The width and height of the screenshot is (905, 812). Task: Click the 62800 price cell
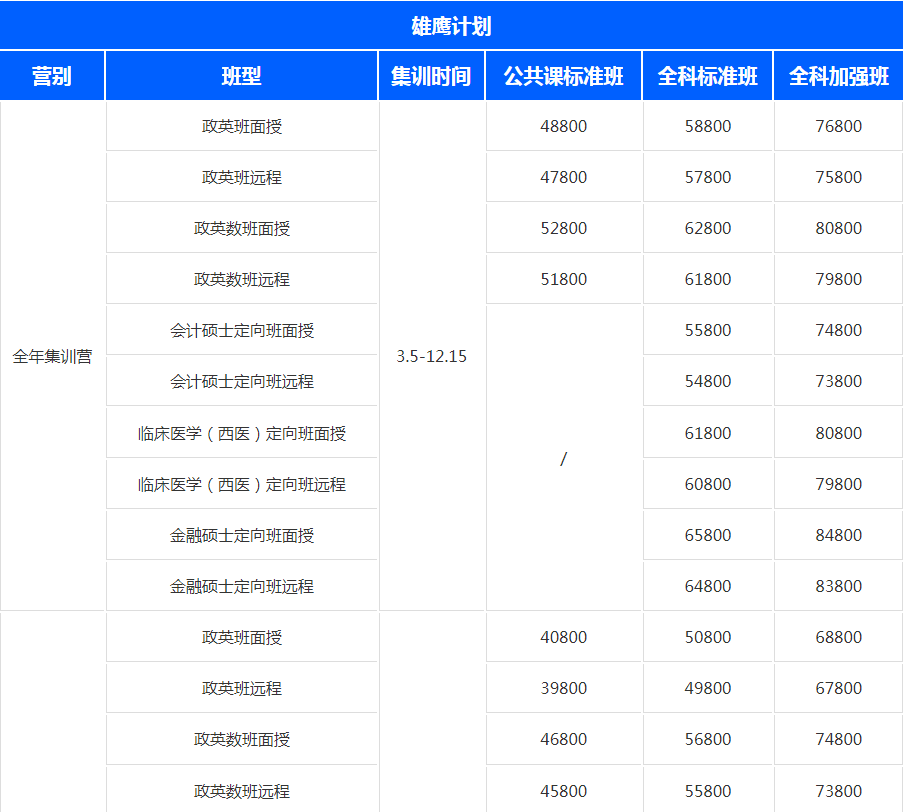coord(707,228)
